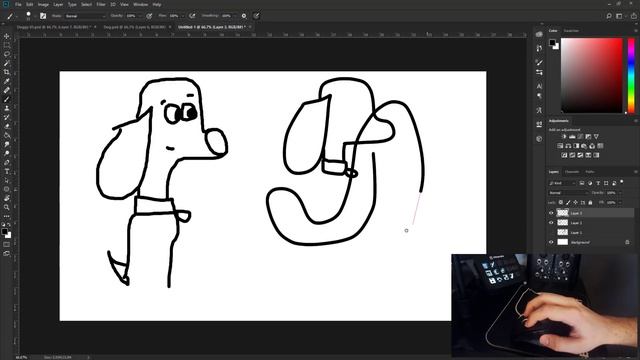Image resolution: width=640 pixels, height=360 pixels.
Task: Add a Hue/Saturation adjustment
Action: coord(560,146)
